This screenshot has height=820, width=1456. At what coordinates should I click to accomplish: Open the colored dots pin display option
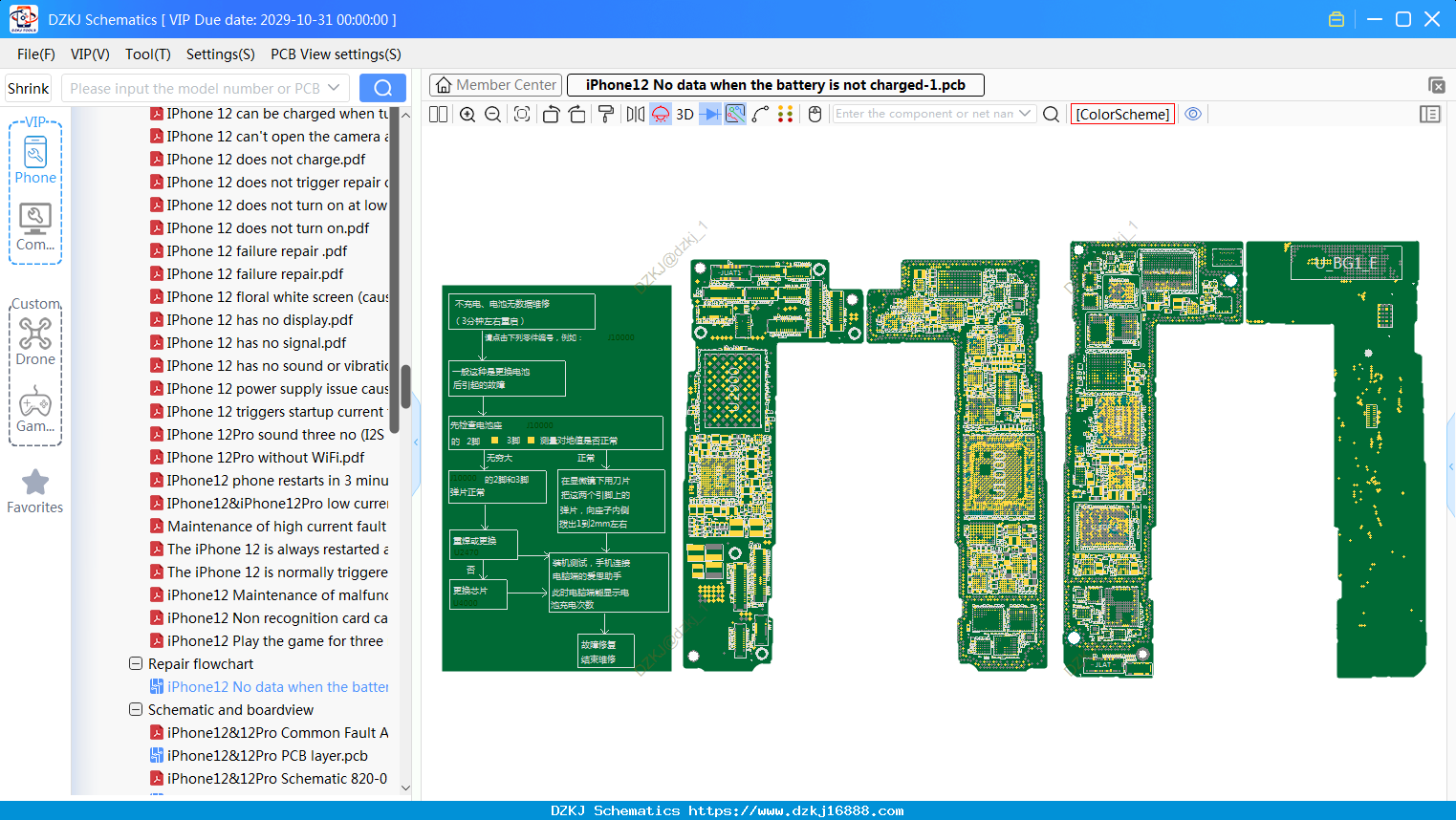pos(785,114)
